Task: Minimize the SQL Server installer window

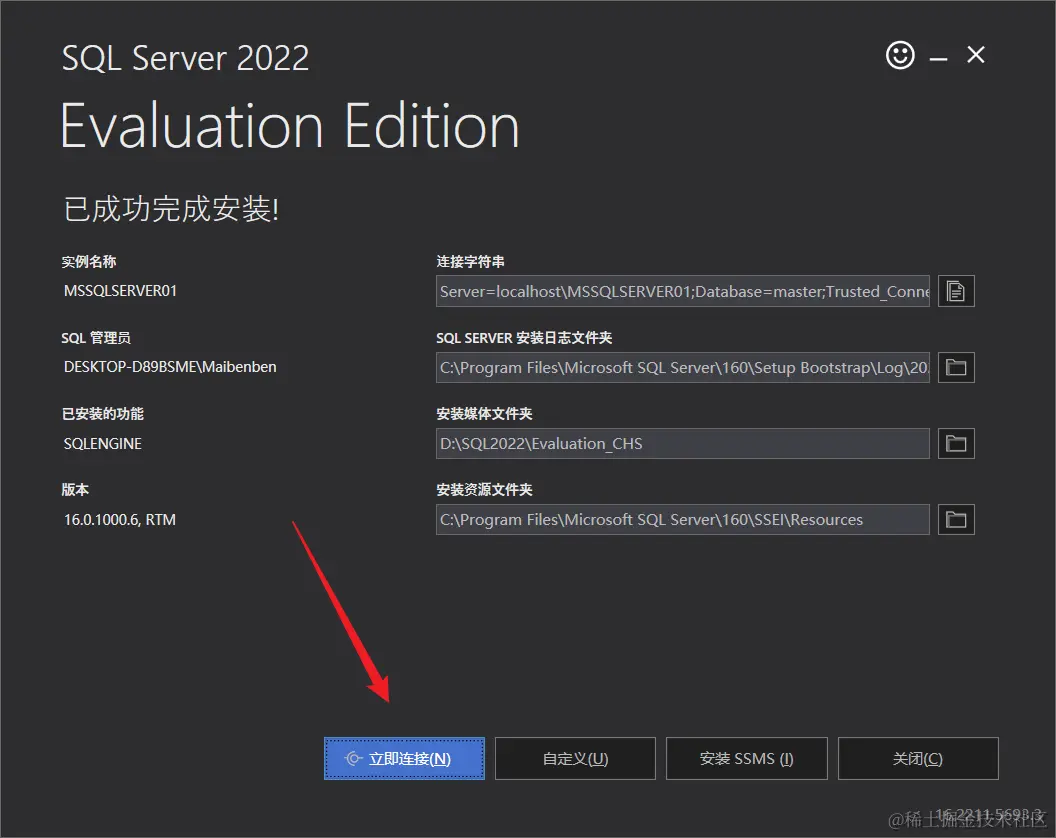Action: click(x=939, y=59)
